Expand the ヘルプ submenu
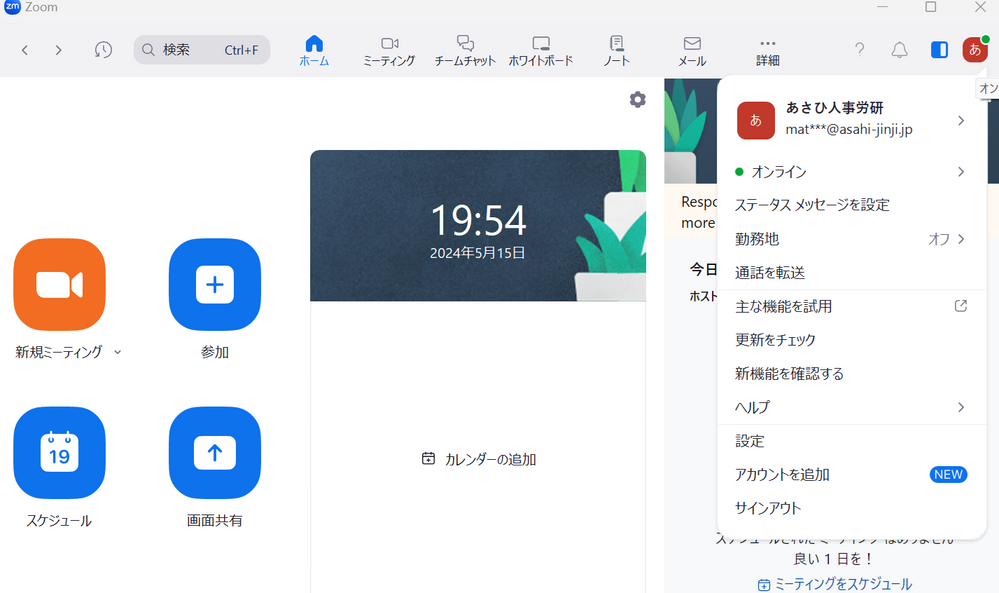The width and height of the screenshot is (999, 593). 960,407
